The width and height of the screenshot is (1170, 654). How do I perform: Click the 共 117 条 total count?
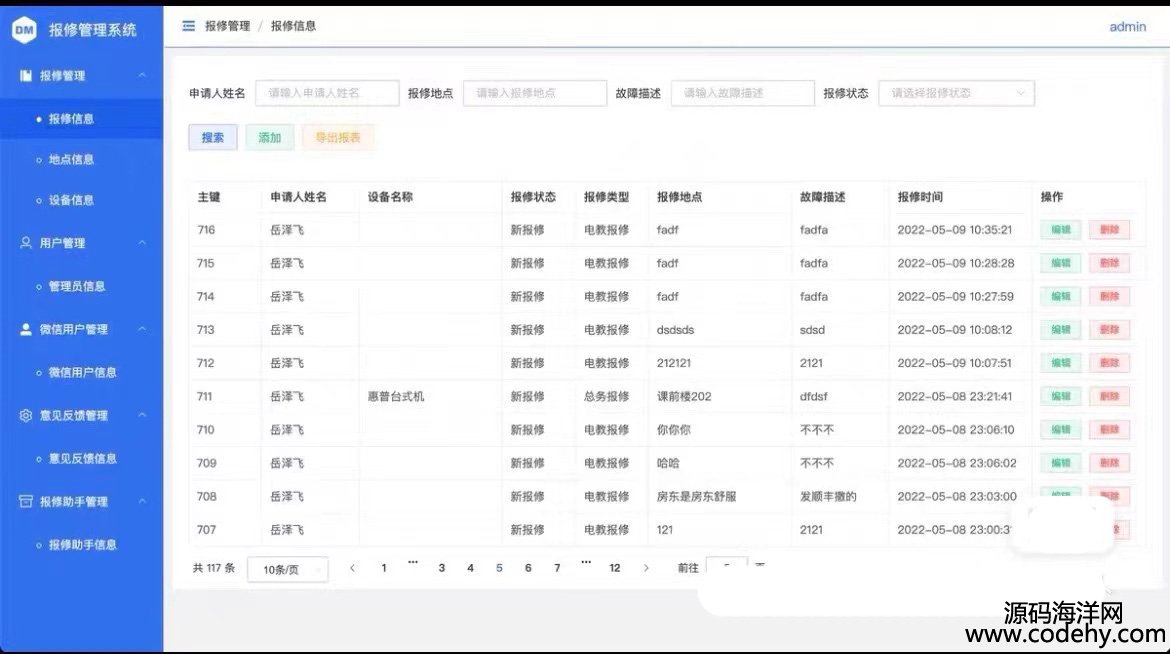[x=213, y=568]
